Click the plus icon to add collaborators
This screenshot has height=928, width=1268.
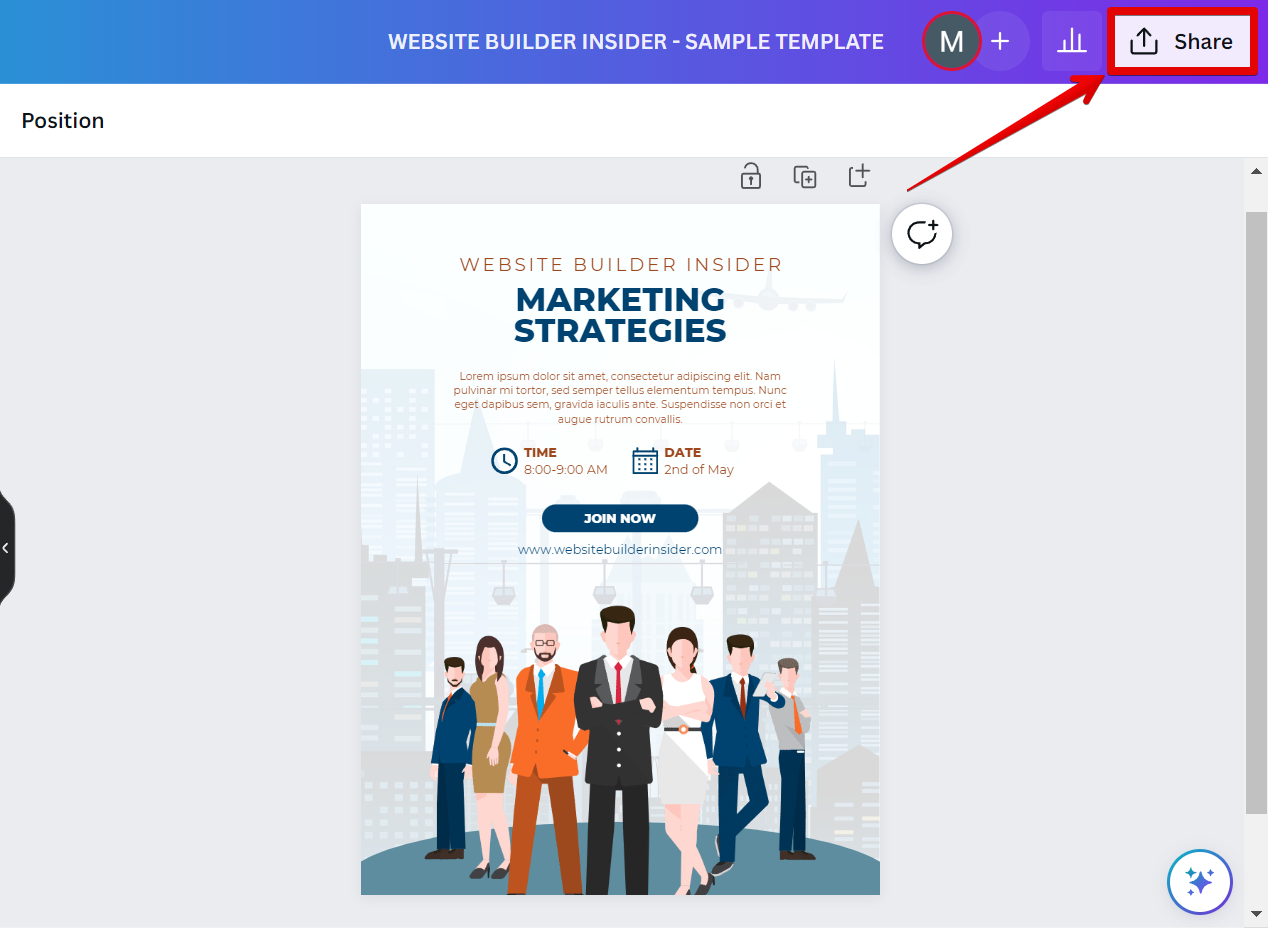pos(1000,42)
